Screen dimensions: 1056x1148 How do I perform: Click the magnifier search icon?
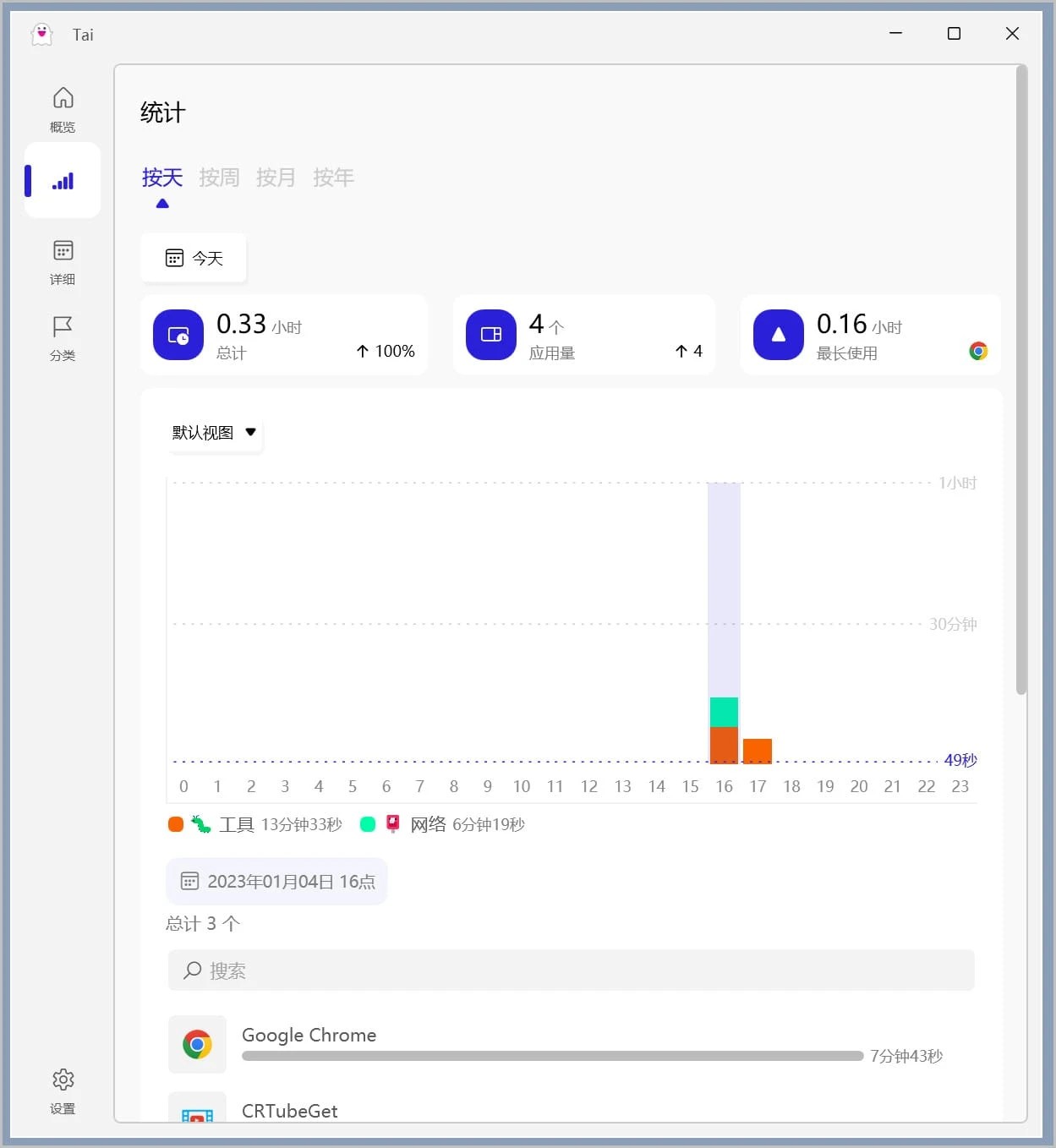pos(193,970)
